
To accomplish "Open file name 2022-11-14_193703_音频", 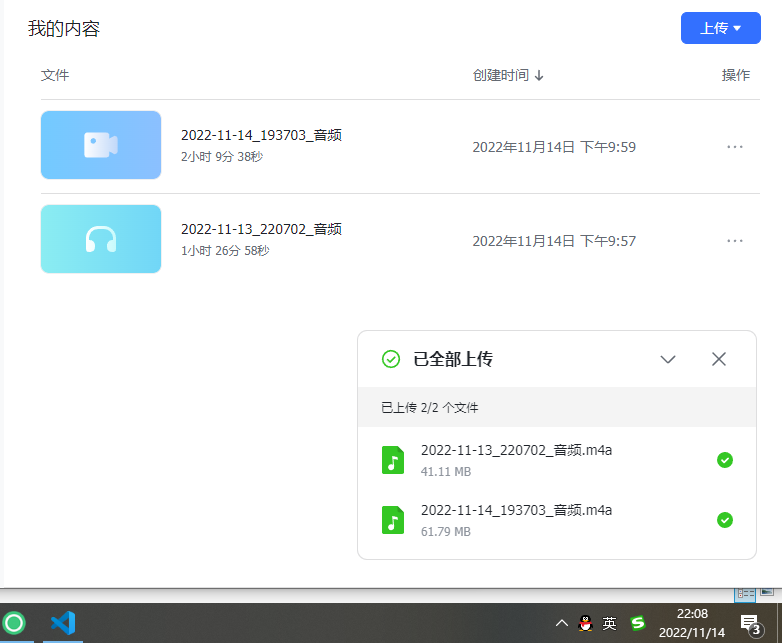I will [x=261, y=135].
